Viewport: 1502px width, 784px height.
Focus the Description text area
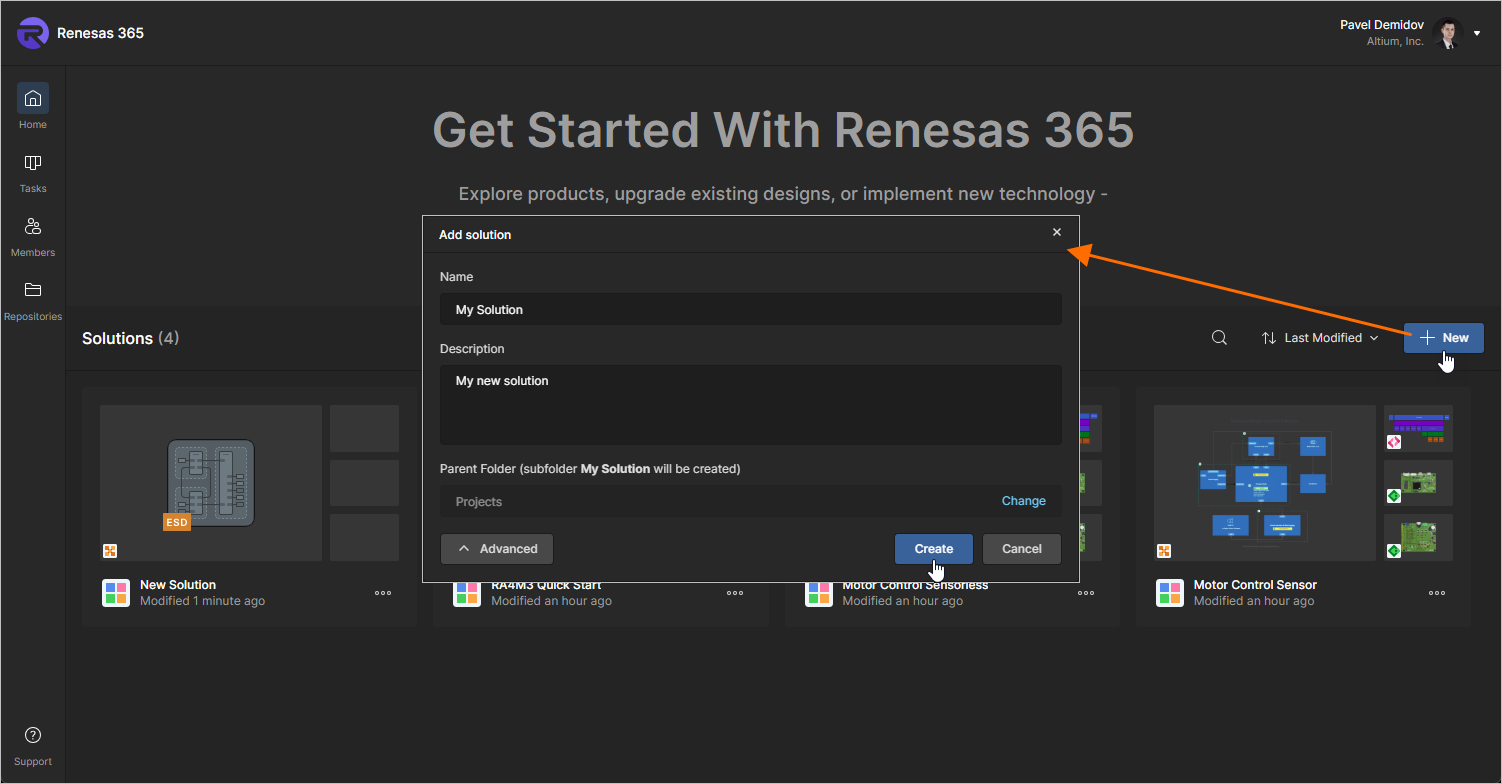[750, 404]
